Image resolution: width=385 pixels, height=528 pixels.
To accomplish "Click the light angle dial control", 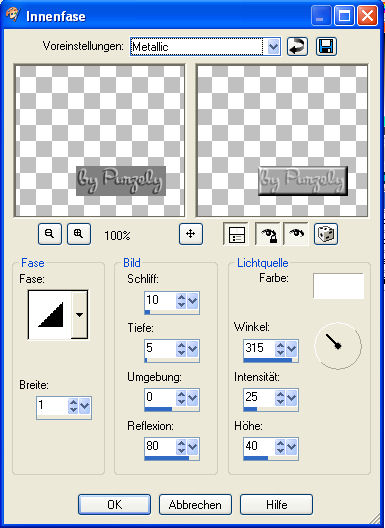I will coord(338,346).
